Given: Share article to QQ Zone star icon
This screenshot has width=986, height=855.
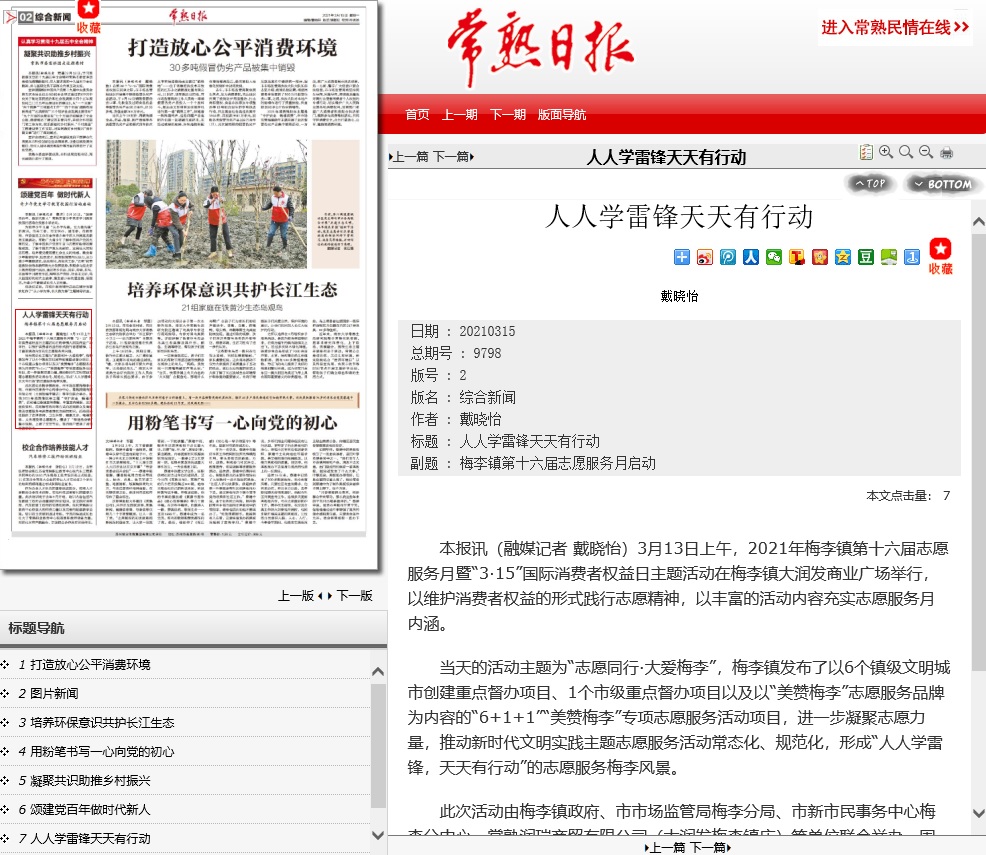Looking at the screenshot, I should 843,257.
